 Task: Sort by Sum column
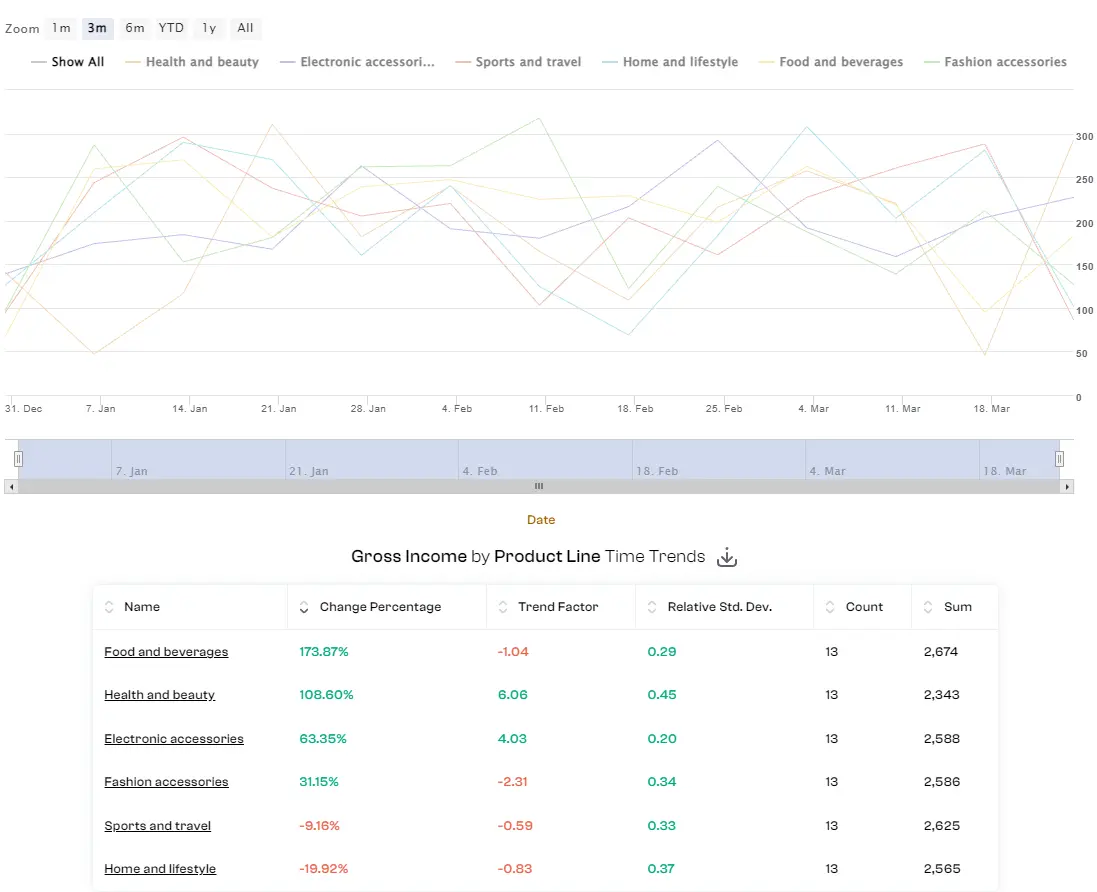coord(928,606)
